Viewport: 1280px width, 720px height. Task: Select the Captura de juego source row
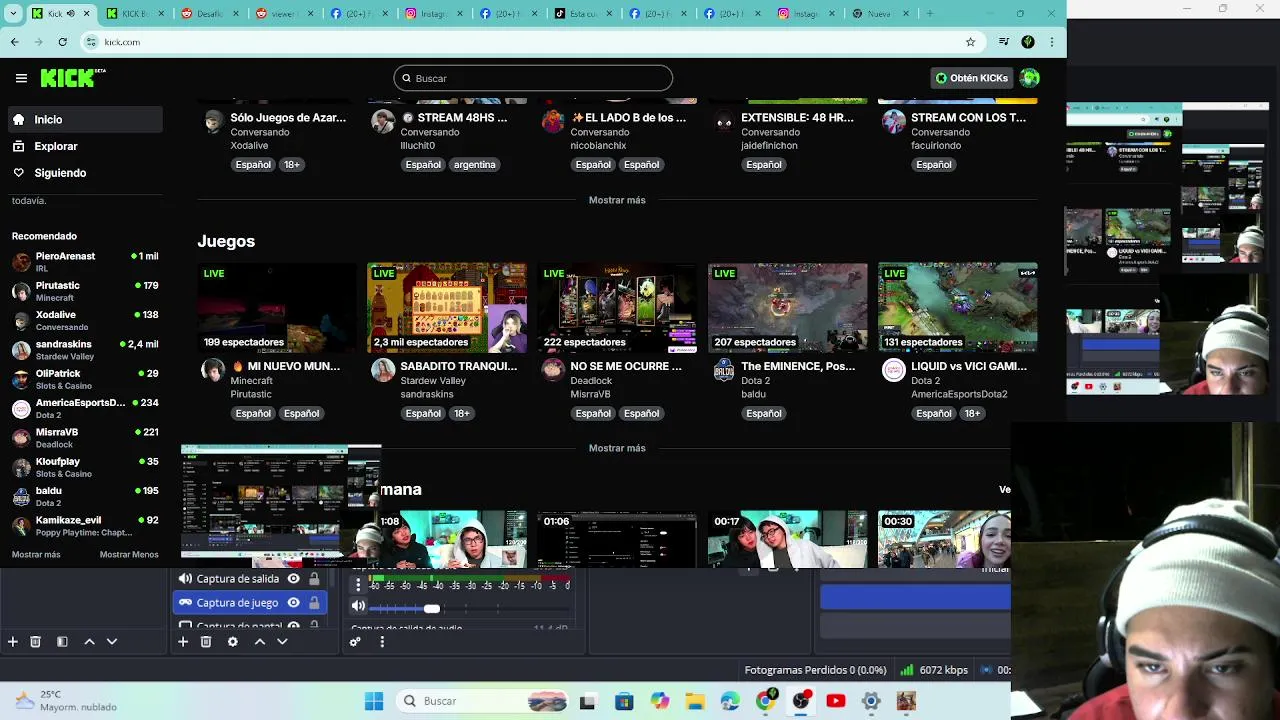250,603
